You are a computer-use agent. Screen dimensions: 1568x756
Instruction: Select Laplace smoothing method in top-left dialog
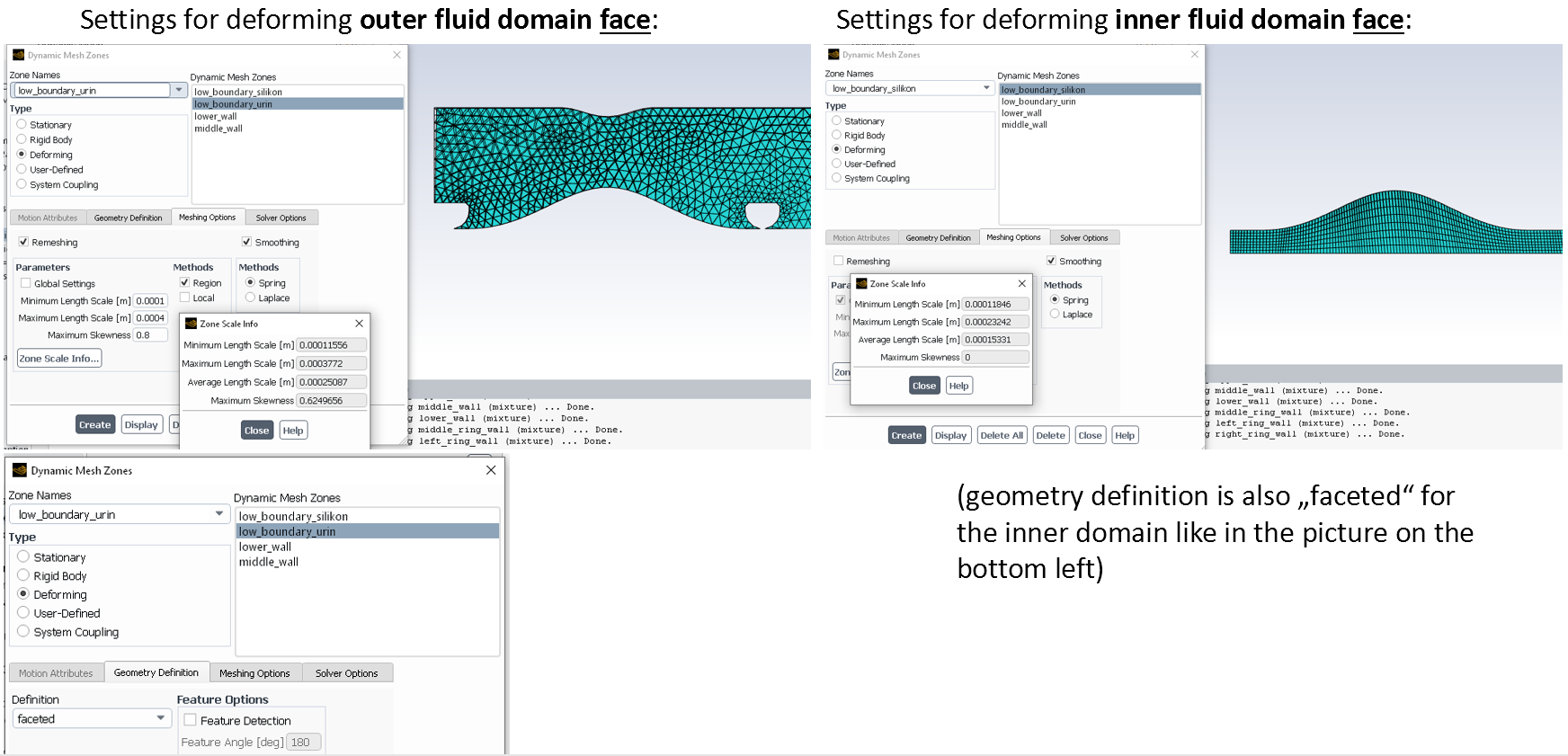point(250,298)
